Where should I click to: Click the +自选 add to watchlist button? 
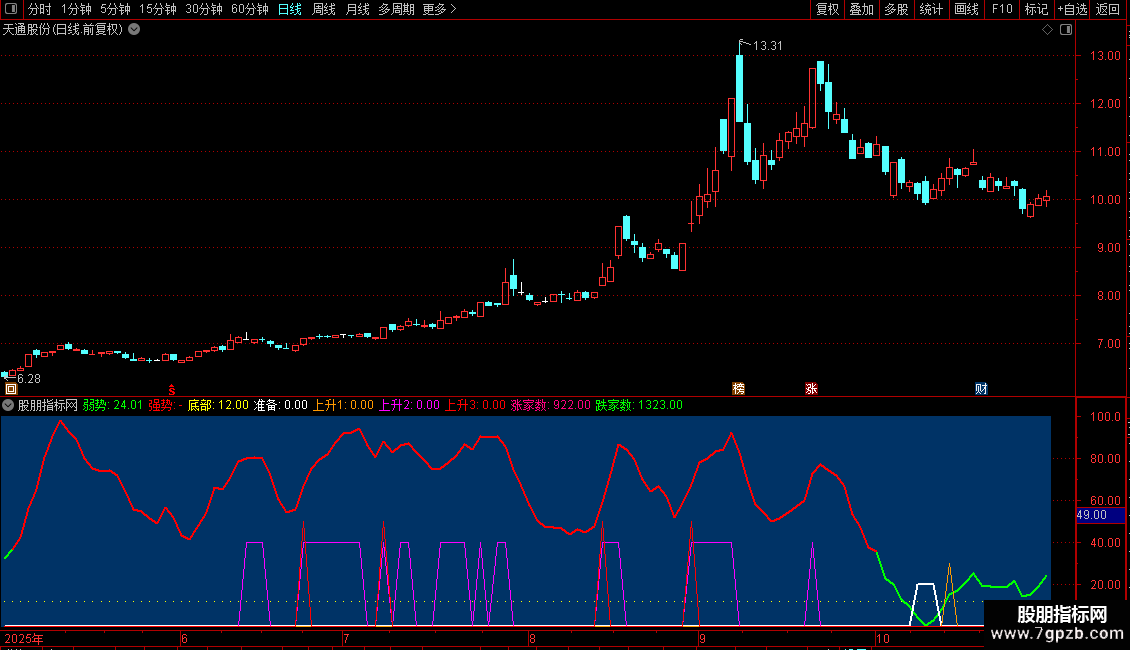click(x=1071, y=10)
